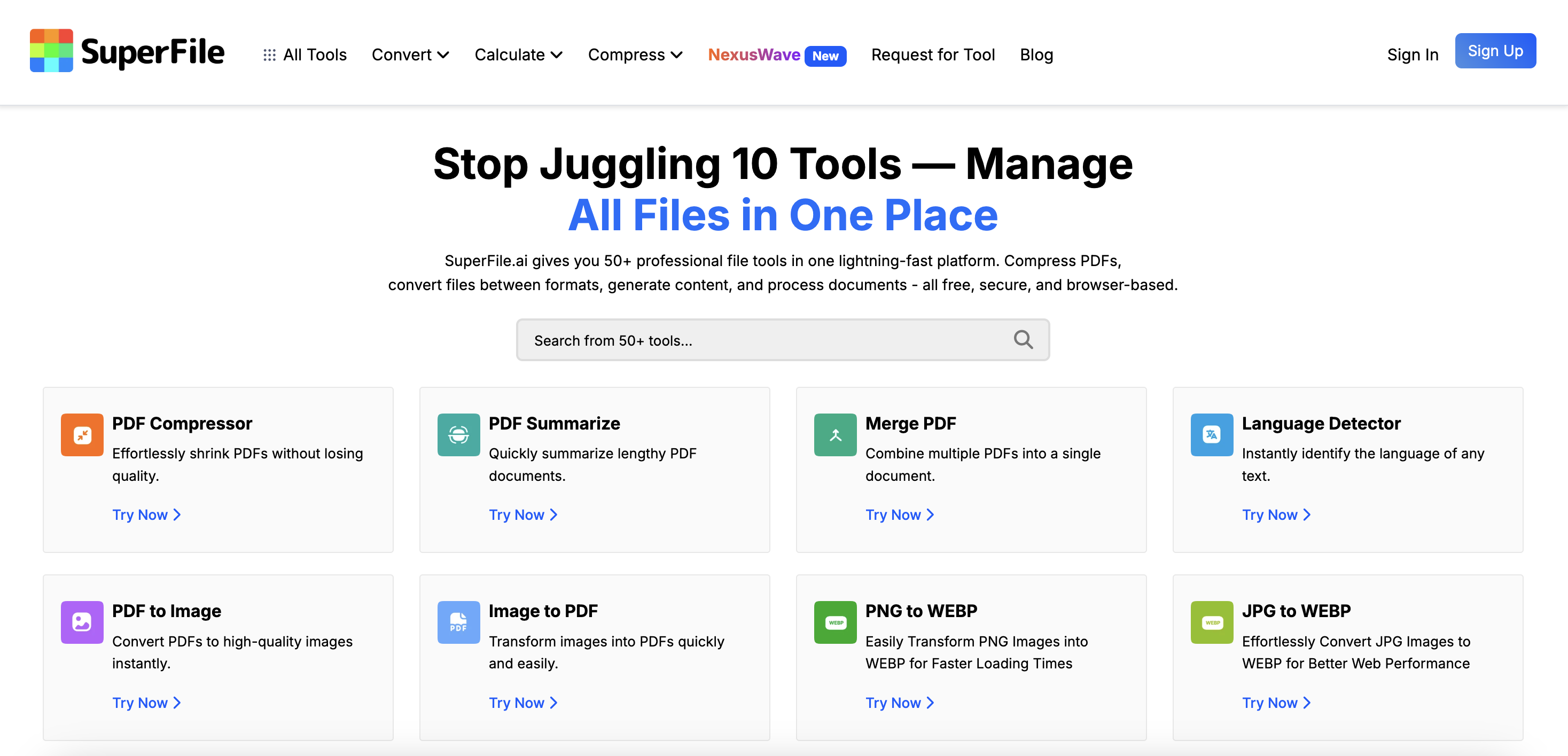Select the Image to PDF document icon

pyautogui.click(x=458, y=622)
